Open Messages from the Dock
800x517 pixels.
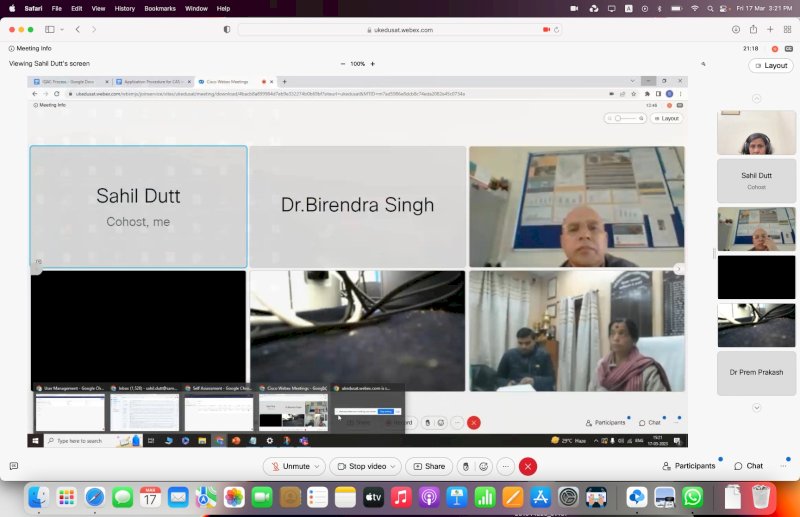click(122, 497)
